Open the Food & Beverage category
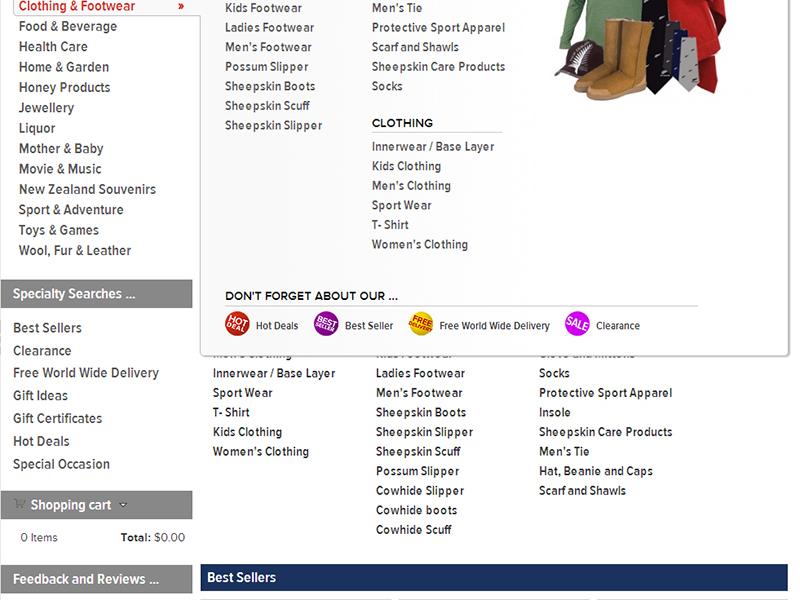 68,26
